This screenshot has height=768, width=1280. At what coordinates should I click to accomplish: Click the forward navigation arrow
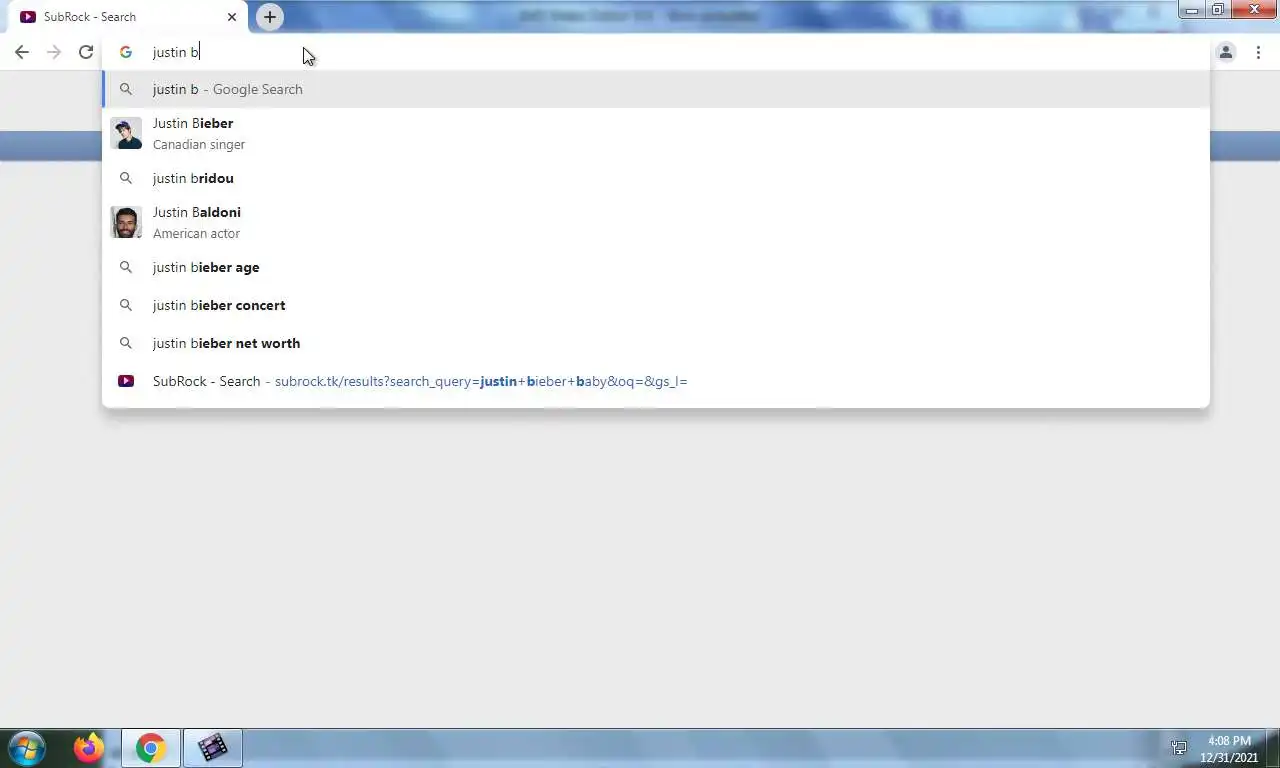(x=54, y=52)
